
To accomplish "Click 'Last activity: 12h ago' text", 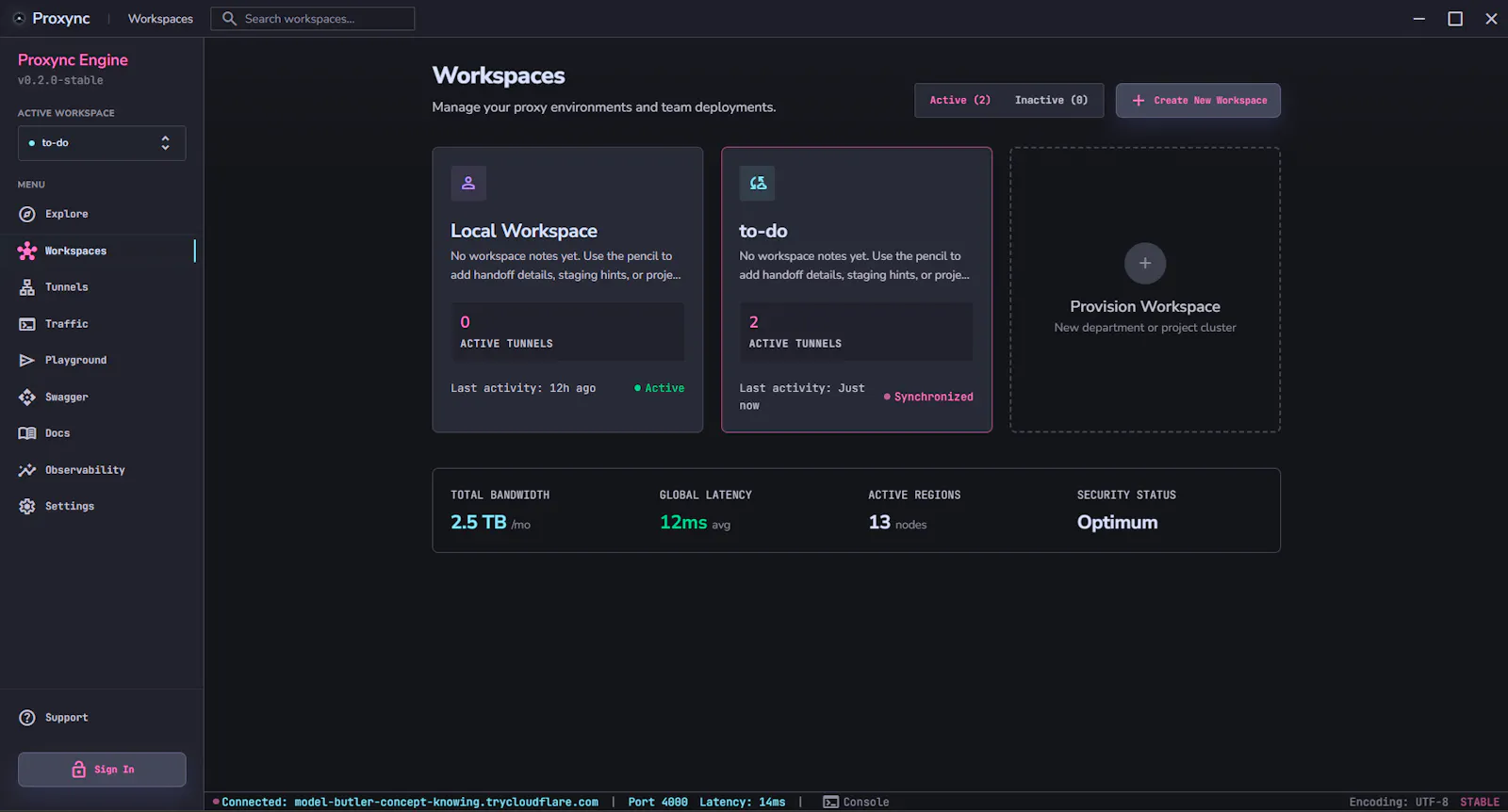I will pos(523,388).
